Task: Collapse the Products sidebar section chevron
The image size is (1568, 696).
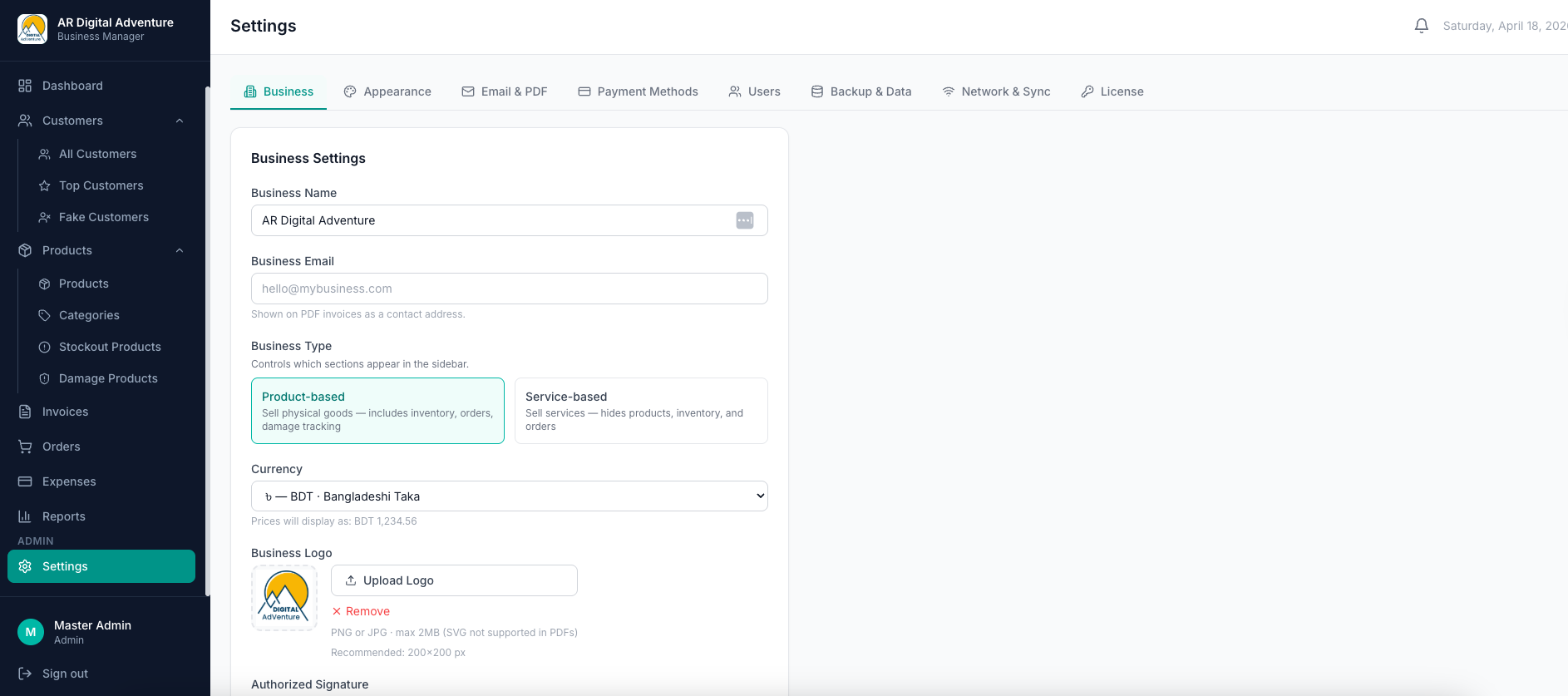Action: point(180,250)
